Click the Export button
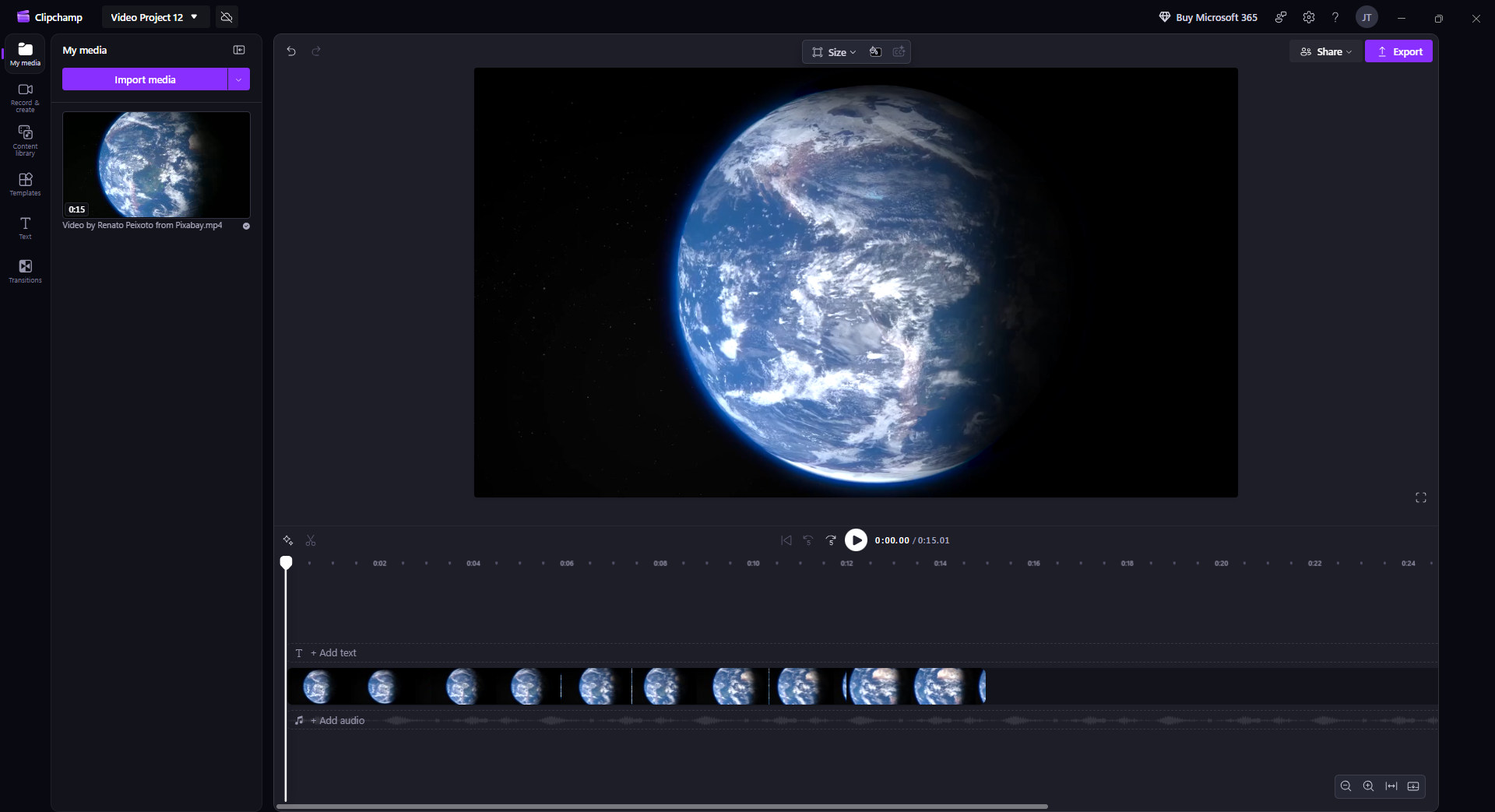 pos(1398,51)
